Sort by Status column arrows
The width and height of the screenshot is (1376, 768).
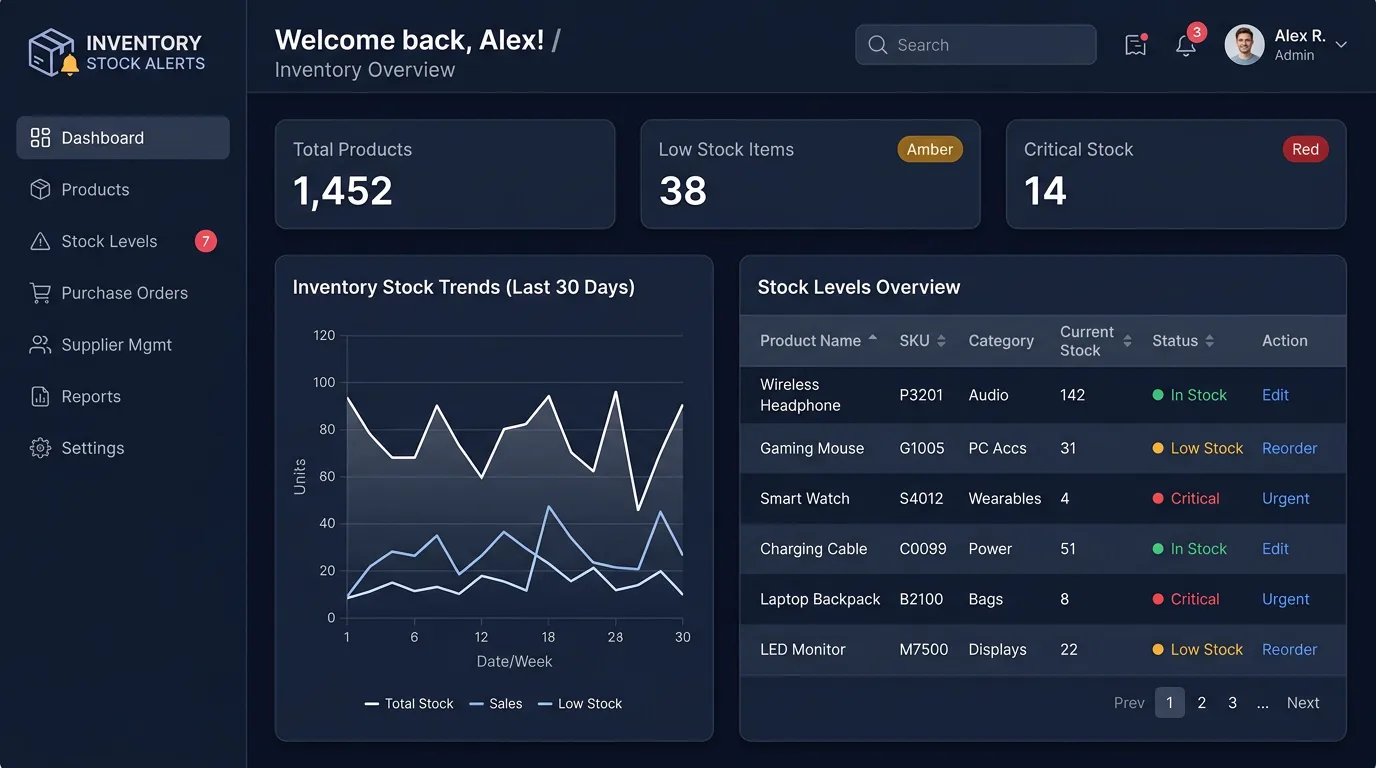pos(1209,341)
